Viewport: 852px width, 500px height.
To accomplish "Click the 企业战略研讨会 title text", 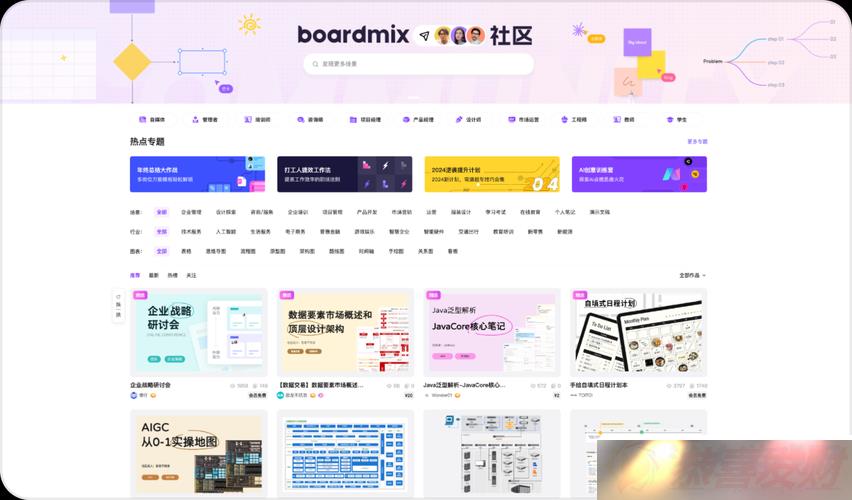I will pyautogui.click(x=151, y=385).
